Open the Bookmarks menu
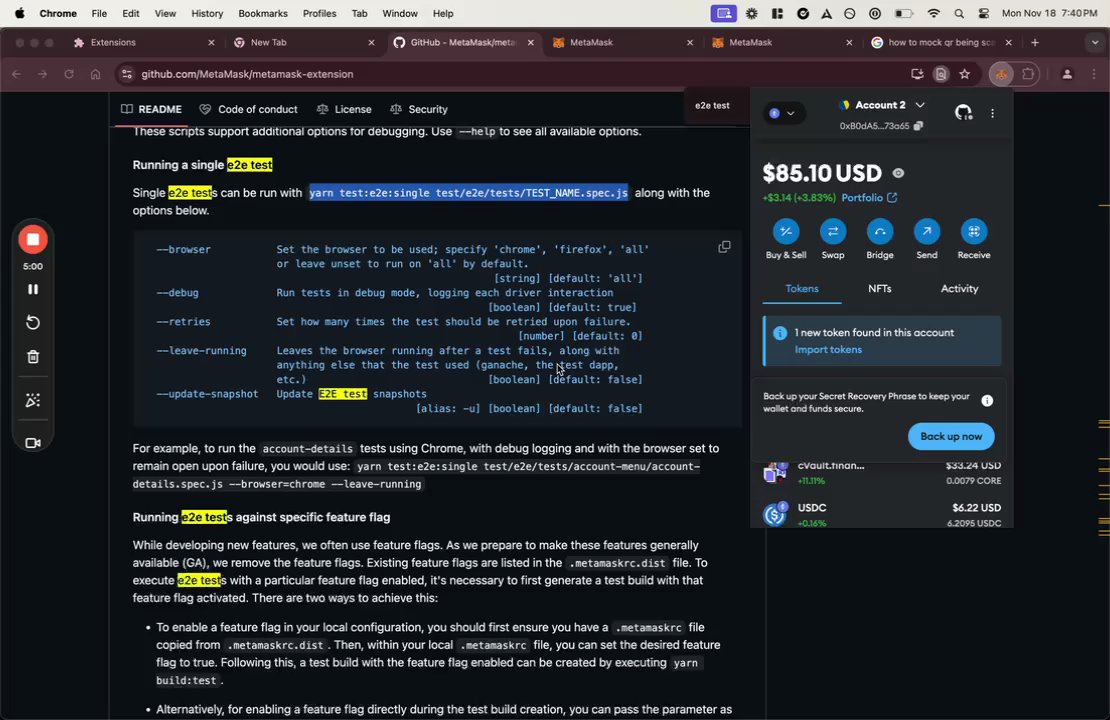Image resolution: width=1110 pixels, height=720 pixels. 263,13
